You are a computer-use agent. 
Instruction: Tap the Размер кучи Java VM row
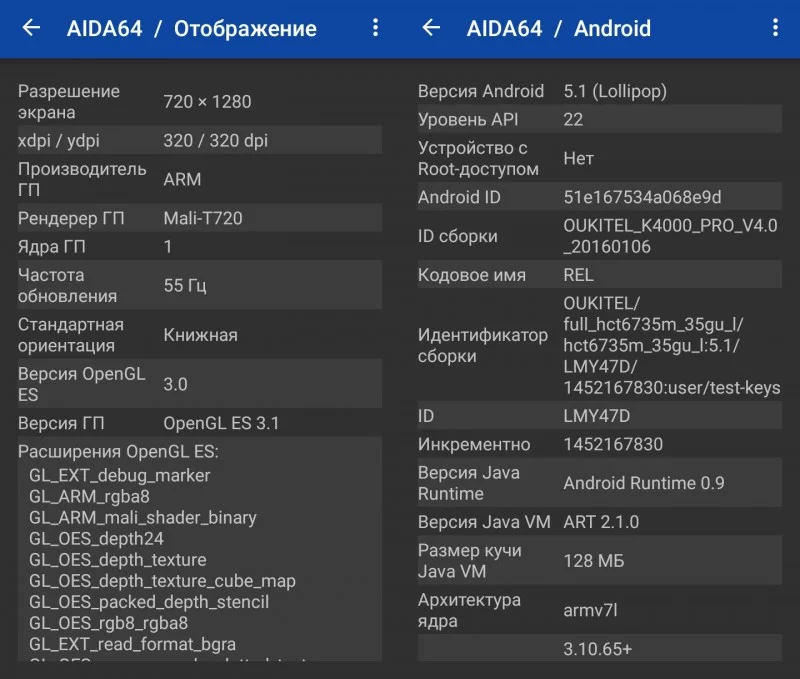[598, 561]
